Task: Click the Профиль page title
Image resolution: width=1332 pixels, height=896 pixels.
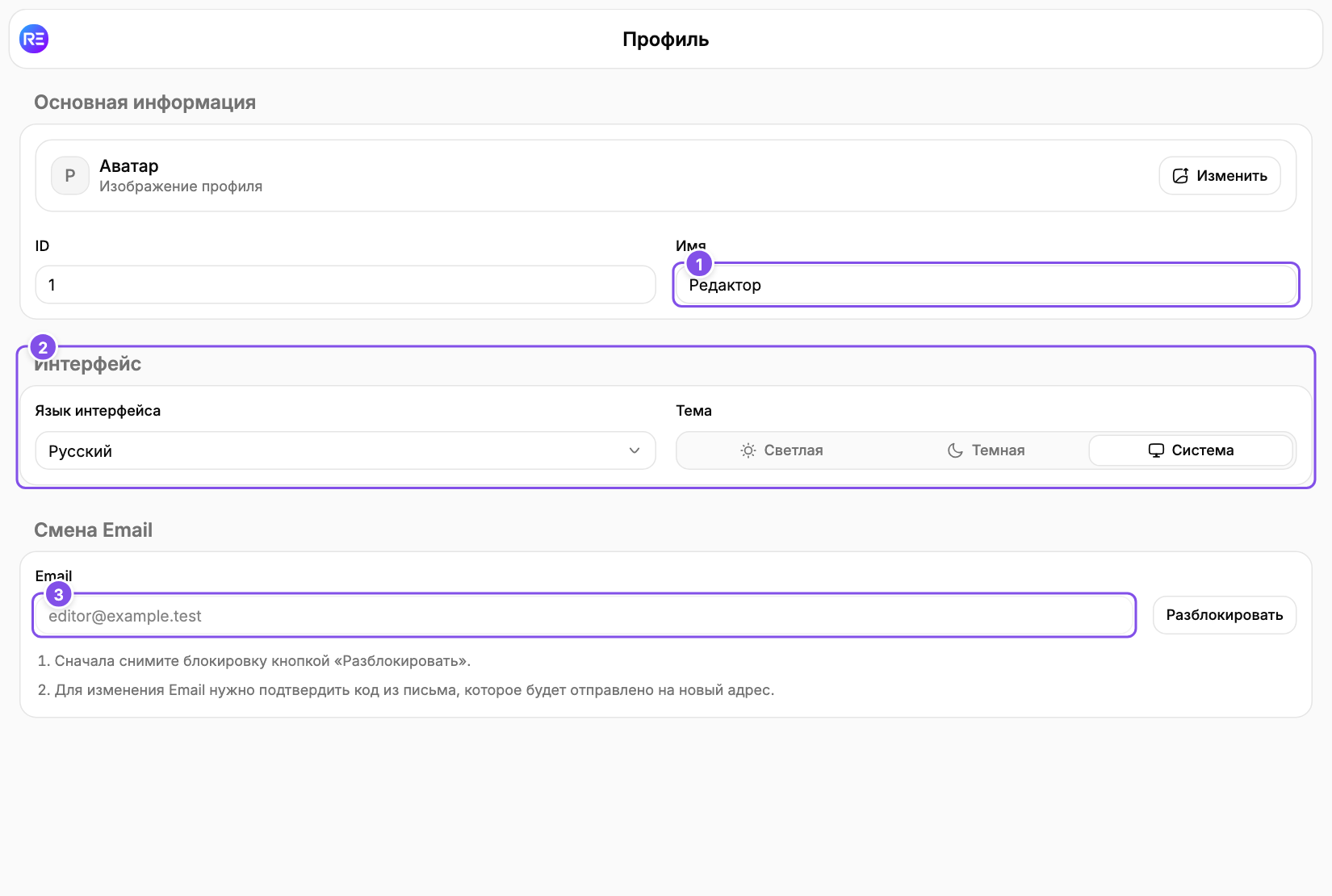Action: (665, 40)
